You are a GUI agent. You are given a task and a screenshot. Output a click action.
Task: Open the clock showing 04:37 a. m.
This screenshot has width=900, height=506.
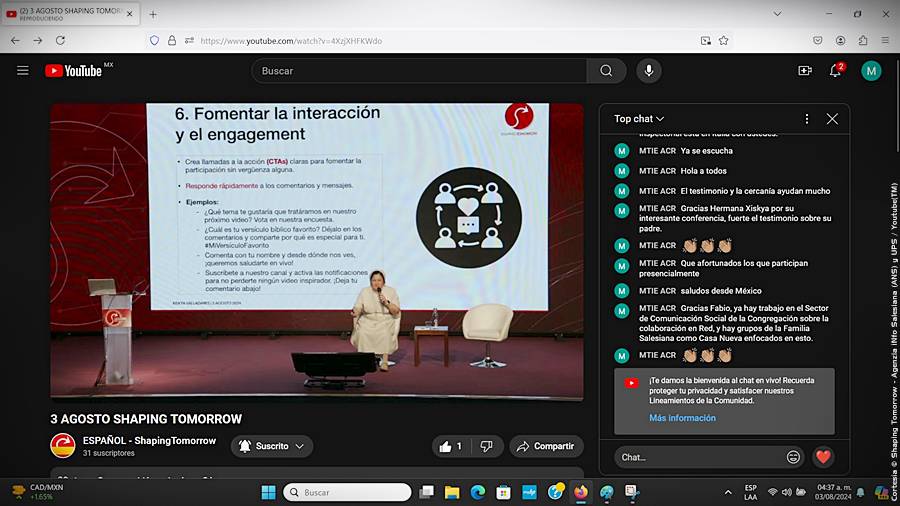tap(833, 492)
